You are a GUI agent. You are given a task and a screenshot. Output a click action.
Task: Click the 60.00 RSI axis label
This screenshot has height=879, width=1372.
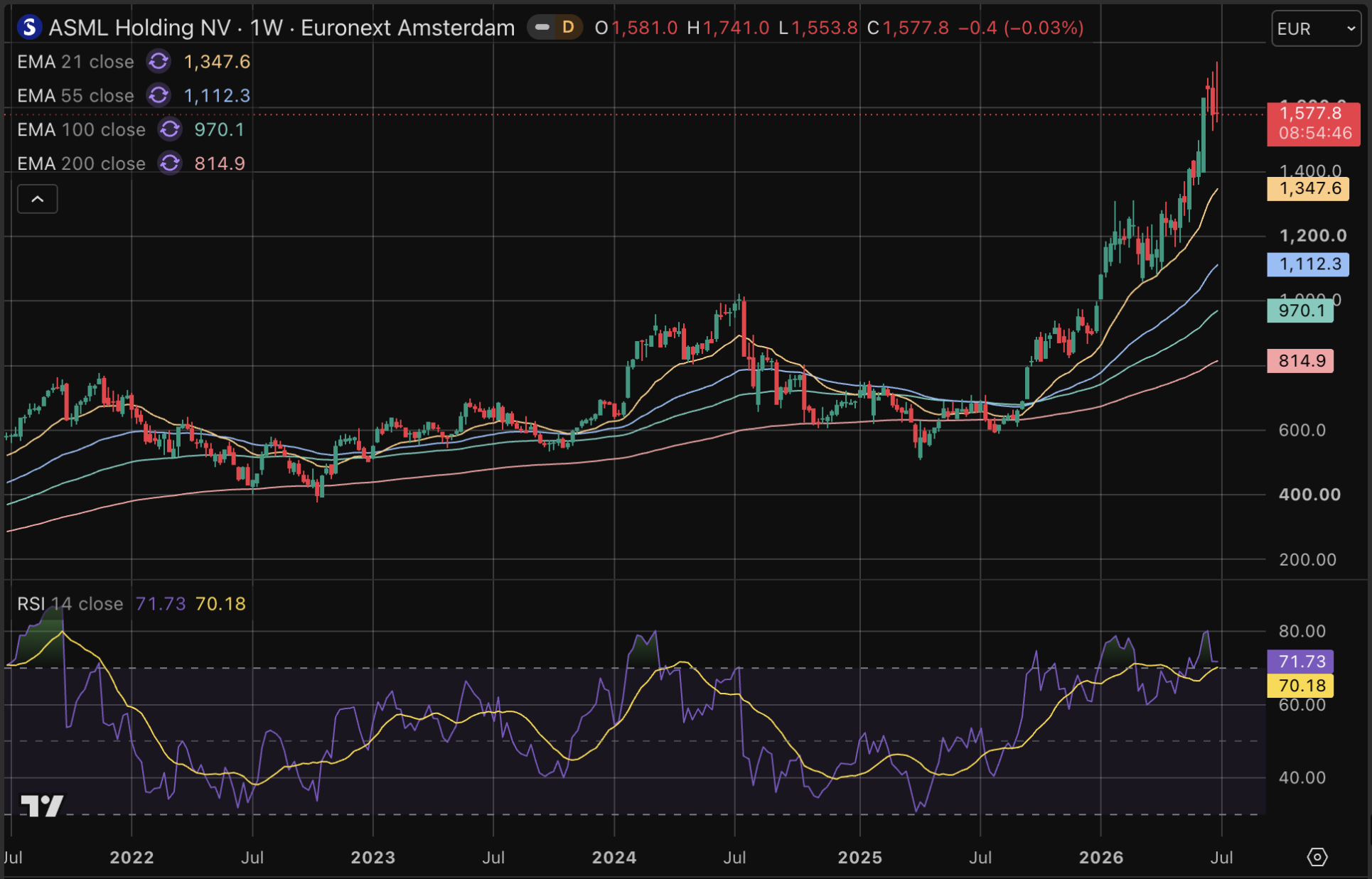[x=1302, y=705]
